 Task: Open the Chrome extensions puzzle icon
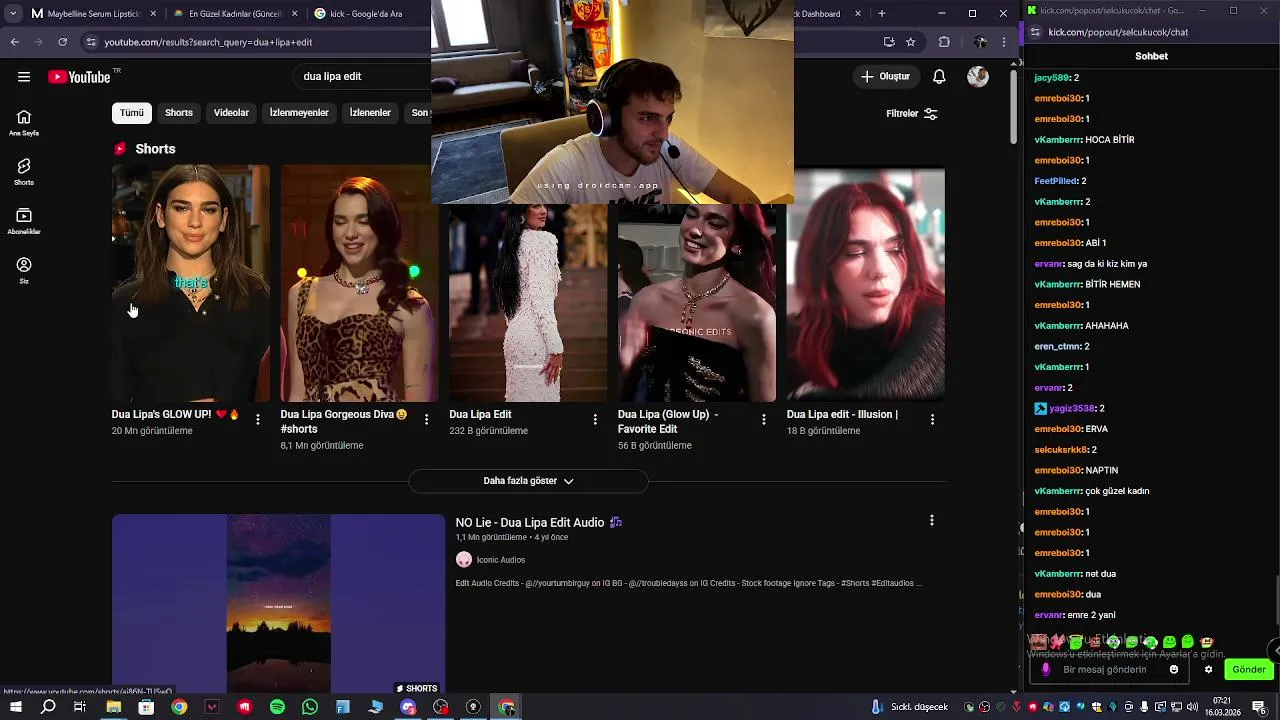(944, 42)
